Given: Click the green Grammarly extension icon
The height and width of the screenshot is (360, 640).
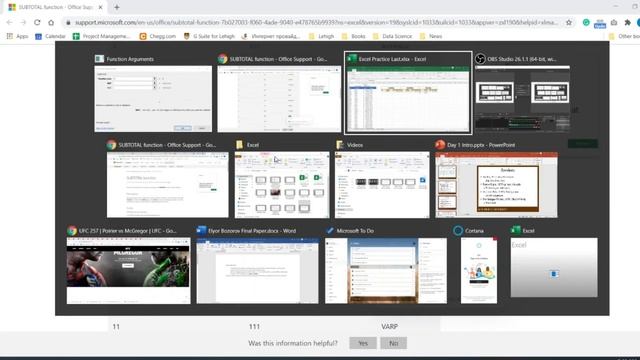Looking at the screenshot, I should (x=586, y=22).
